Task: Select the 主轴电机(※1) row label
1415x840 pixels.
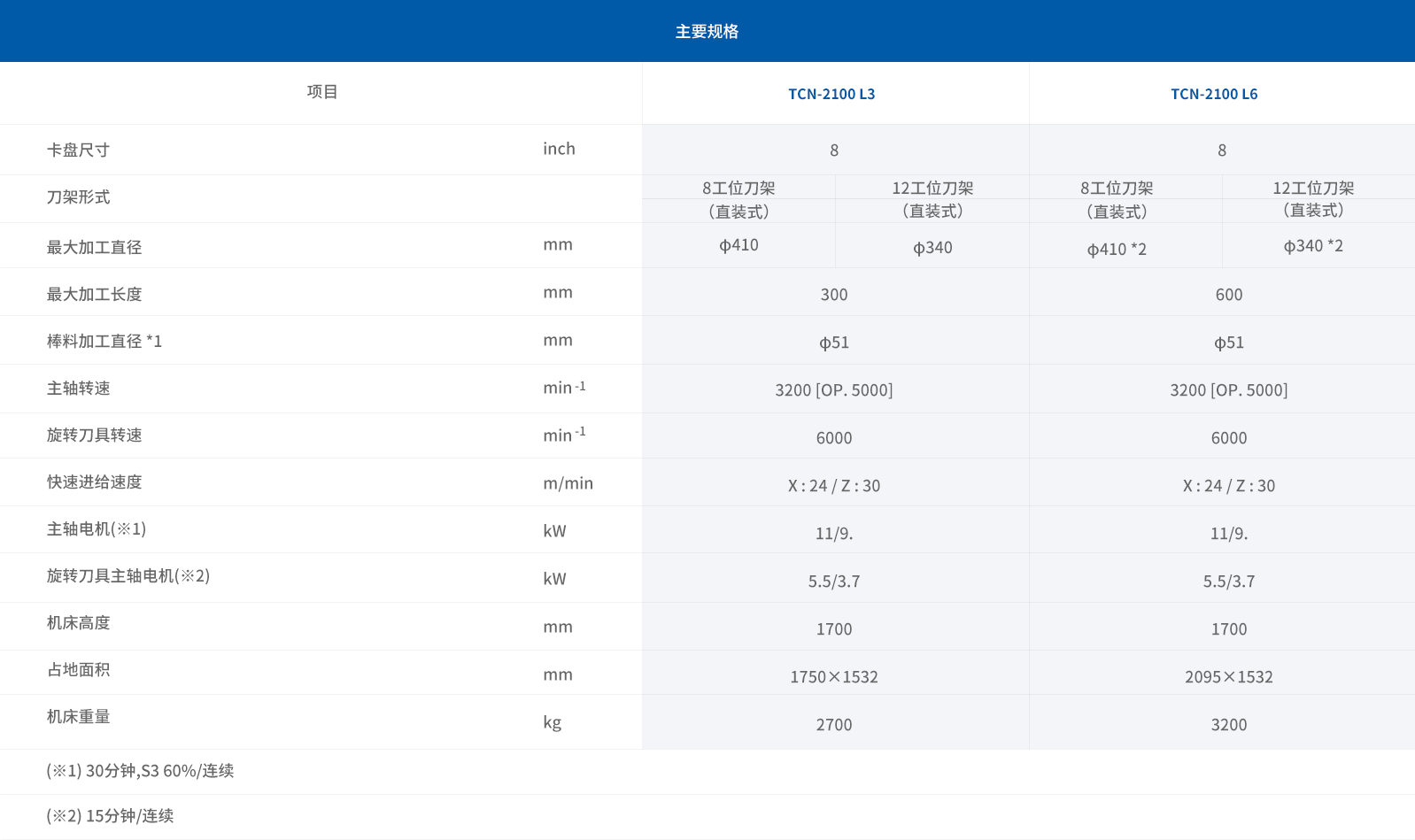Action: (97, 529)
